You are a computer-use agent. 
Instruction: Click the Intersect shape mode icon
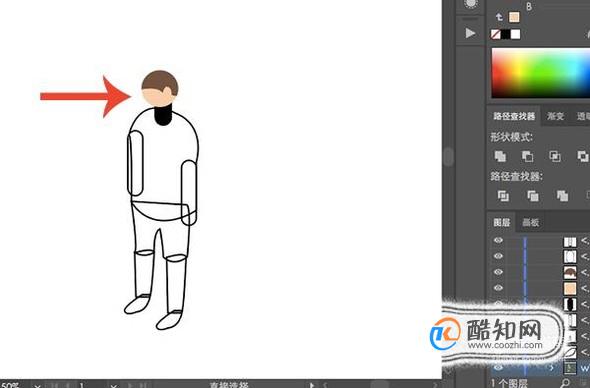coord(555,156)
